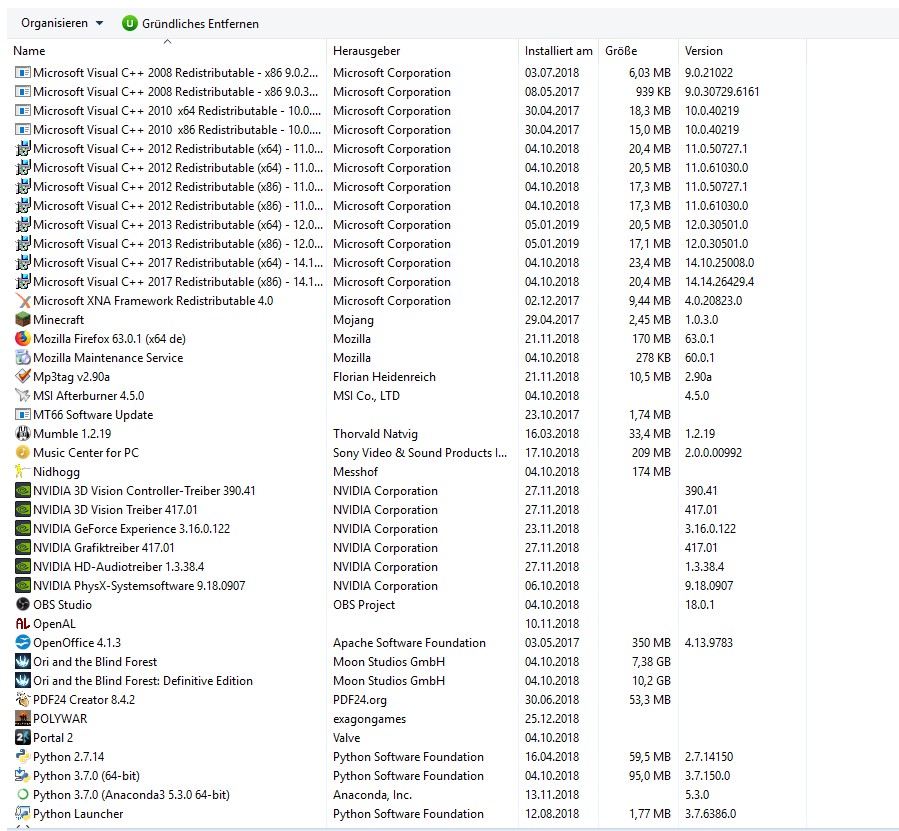The width and height of the screenshot is (899, 831).
Task: Click the Portal 2 icon
Action: click(x=22, y=737)
